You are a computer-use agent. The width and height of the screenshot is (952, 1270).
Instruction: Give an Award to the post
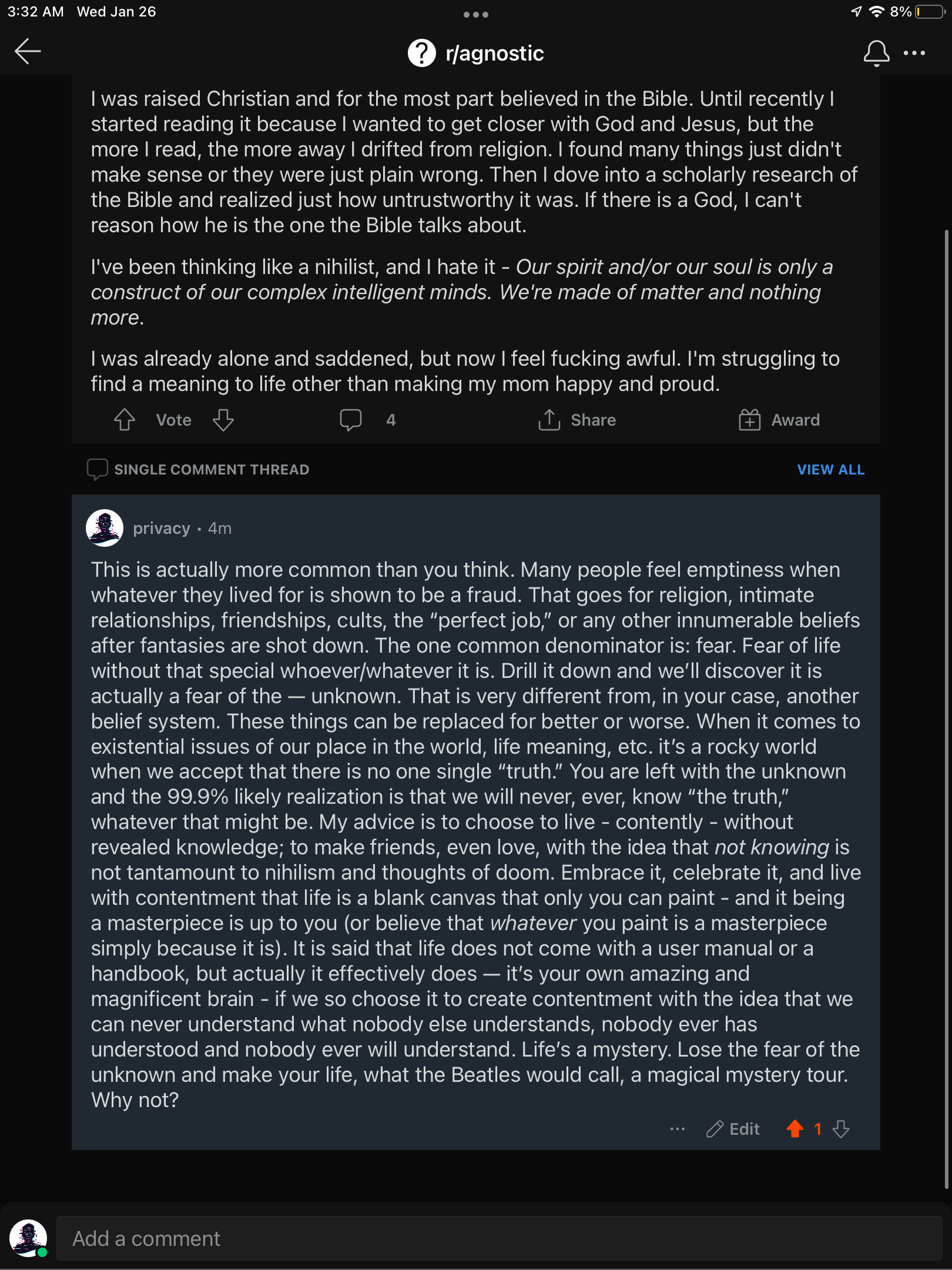779,420
